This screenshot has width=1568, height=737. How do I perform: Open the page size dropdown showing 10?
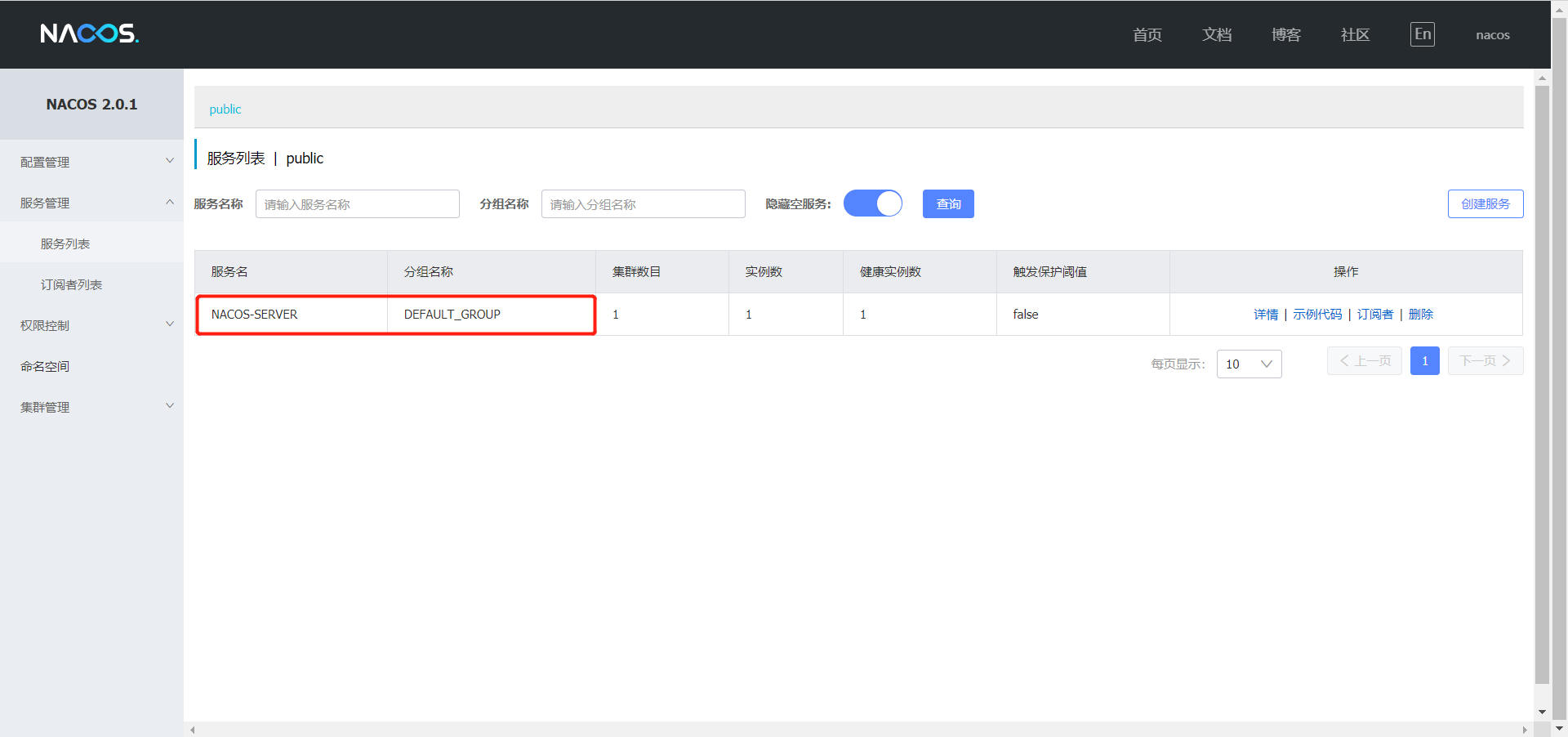click(x=1249, y=364)
